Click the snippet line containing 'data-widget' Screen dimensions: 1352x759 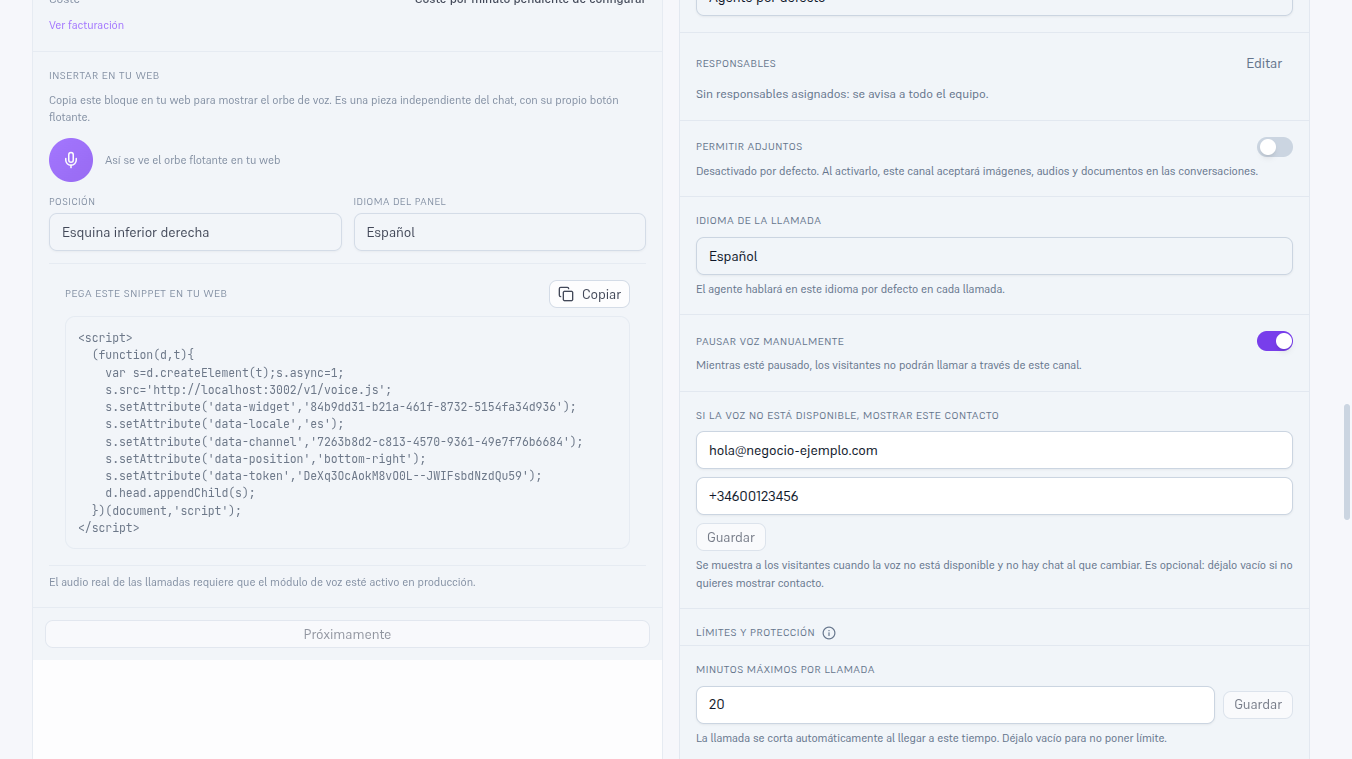341,407
